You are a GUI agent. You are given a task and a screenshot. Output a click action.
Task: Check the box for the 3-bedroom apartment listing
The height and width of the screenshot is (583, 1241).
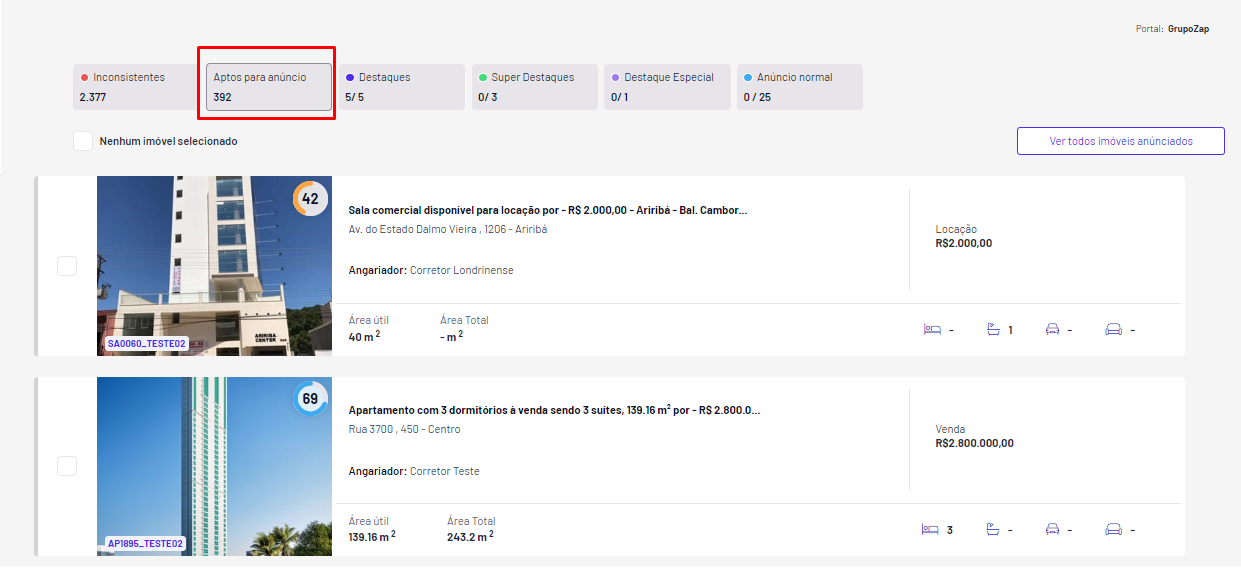(67, 466)
